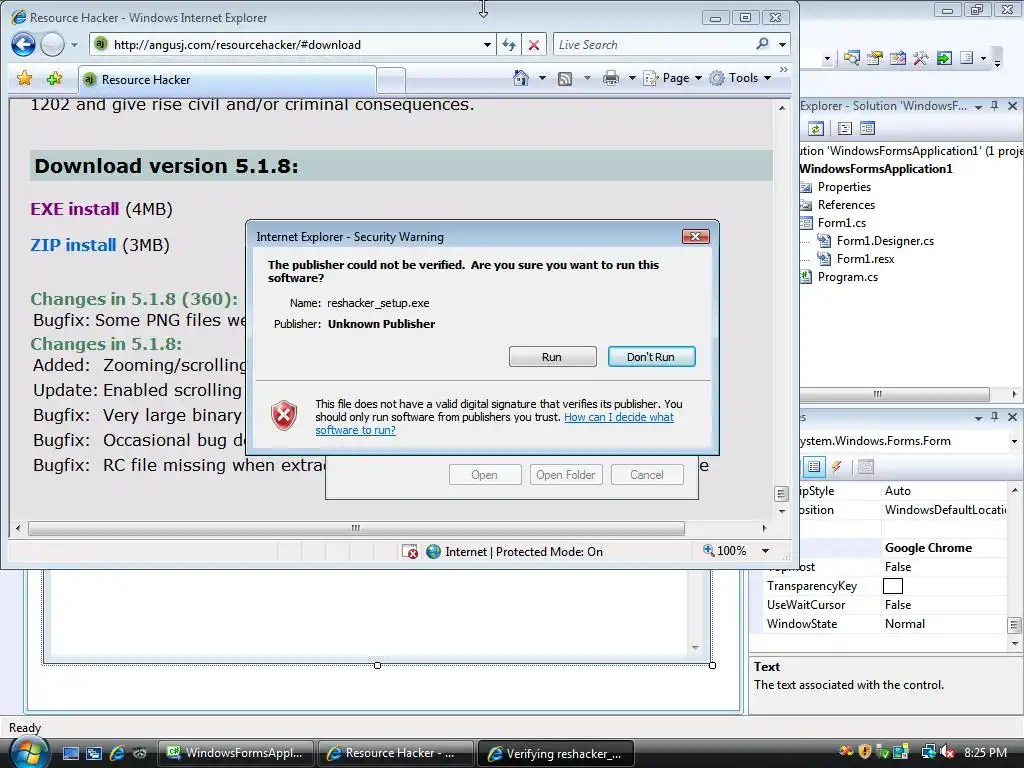The image size is (1024, 768).
Task: Click the RSS Feeds icon
Action: pos(565,78)
